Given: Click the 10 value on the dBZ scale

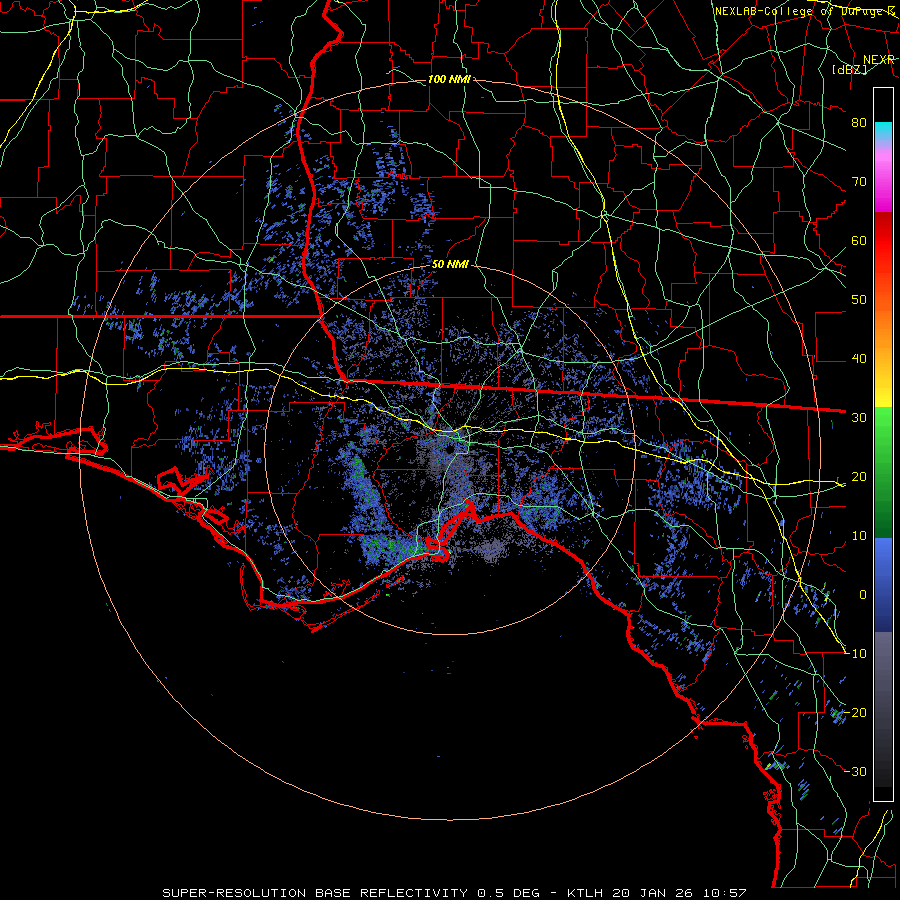Looking at the screenshot, I should pos(859,536).
